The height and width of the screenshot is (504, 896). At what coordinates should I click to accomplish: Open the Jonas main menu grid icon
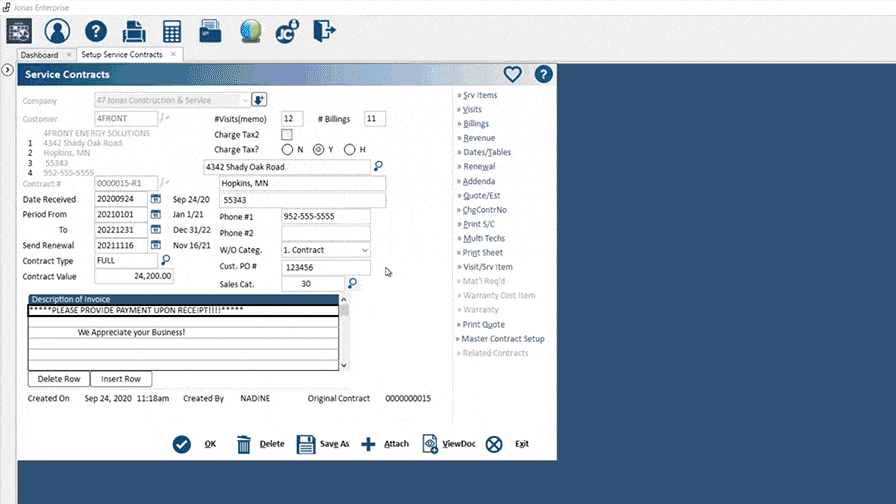point(19,31)
